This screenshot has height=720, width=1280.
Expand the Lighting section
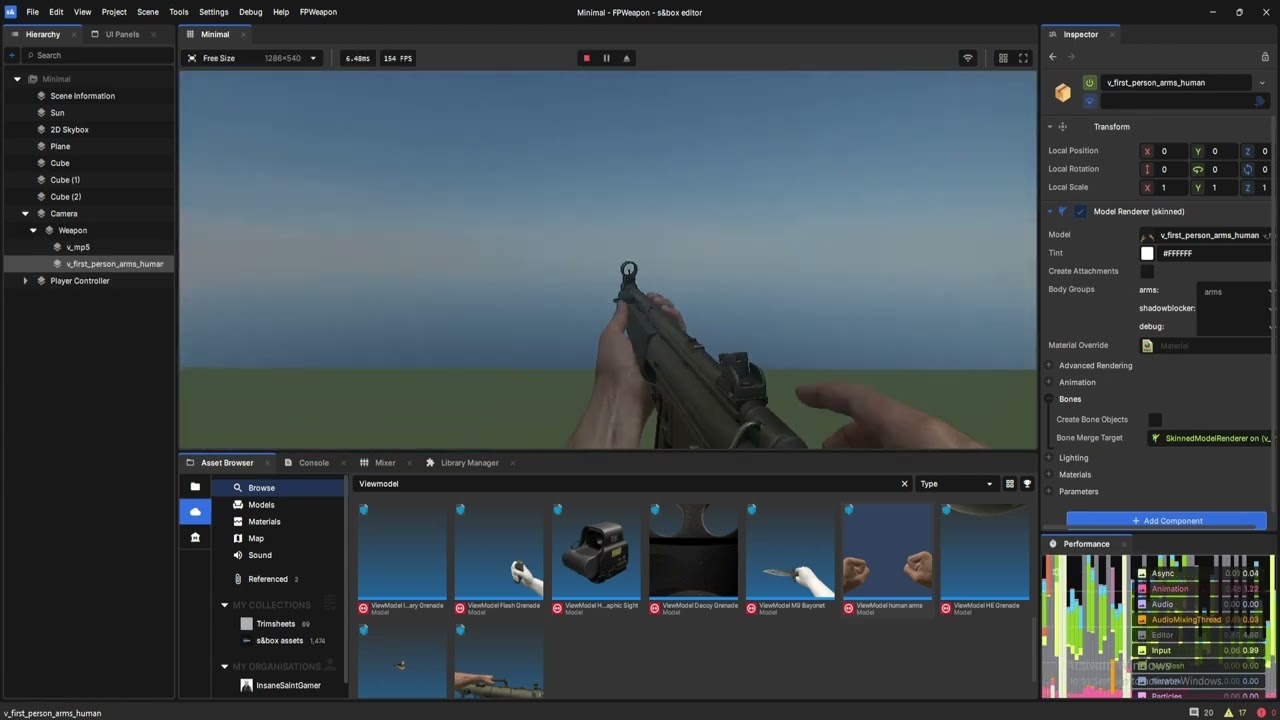click(1073, 458)
